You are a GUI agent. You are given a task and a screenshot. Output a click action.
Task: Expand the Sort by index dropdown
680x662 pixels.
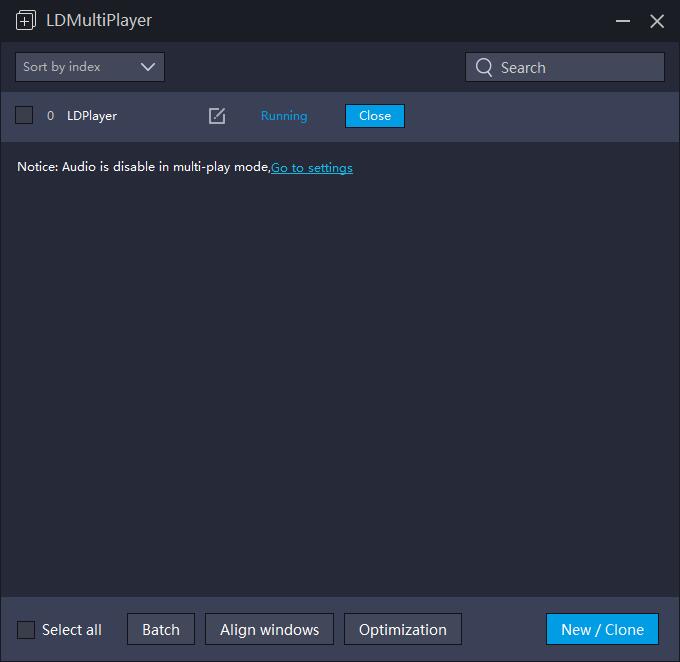90,67
